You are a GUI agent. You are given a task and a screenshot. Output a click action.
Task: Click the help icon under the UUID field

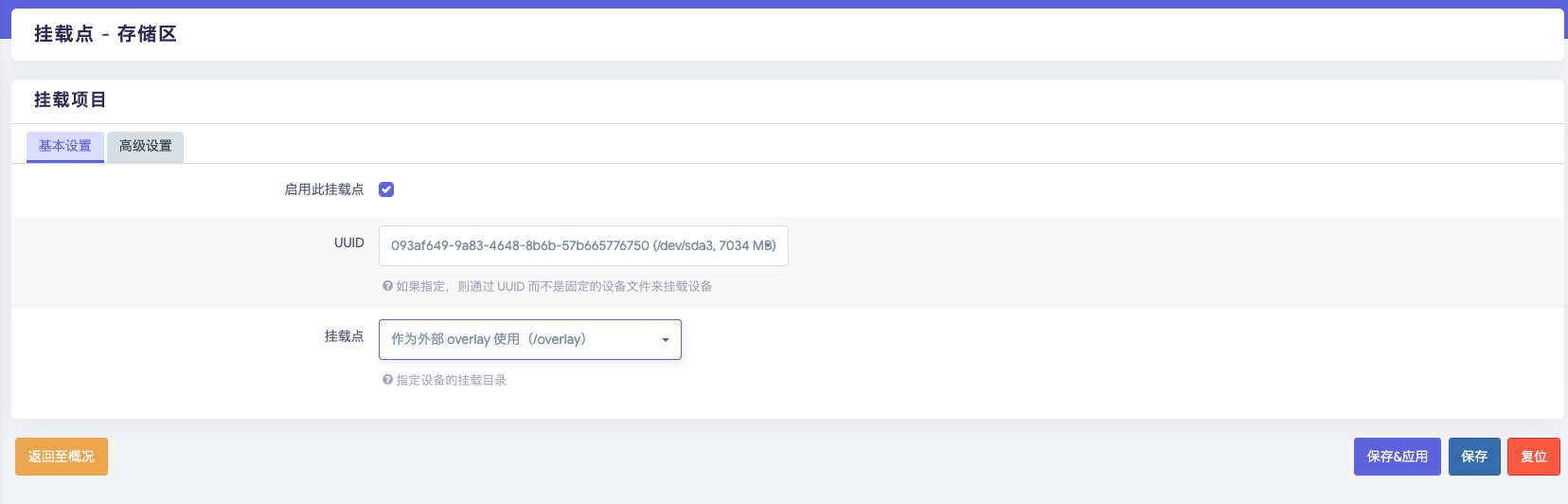point(387,286)
